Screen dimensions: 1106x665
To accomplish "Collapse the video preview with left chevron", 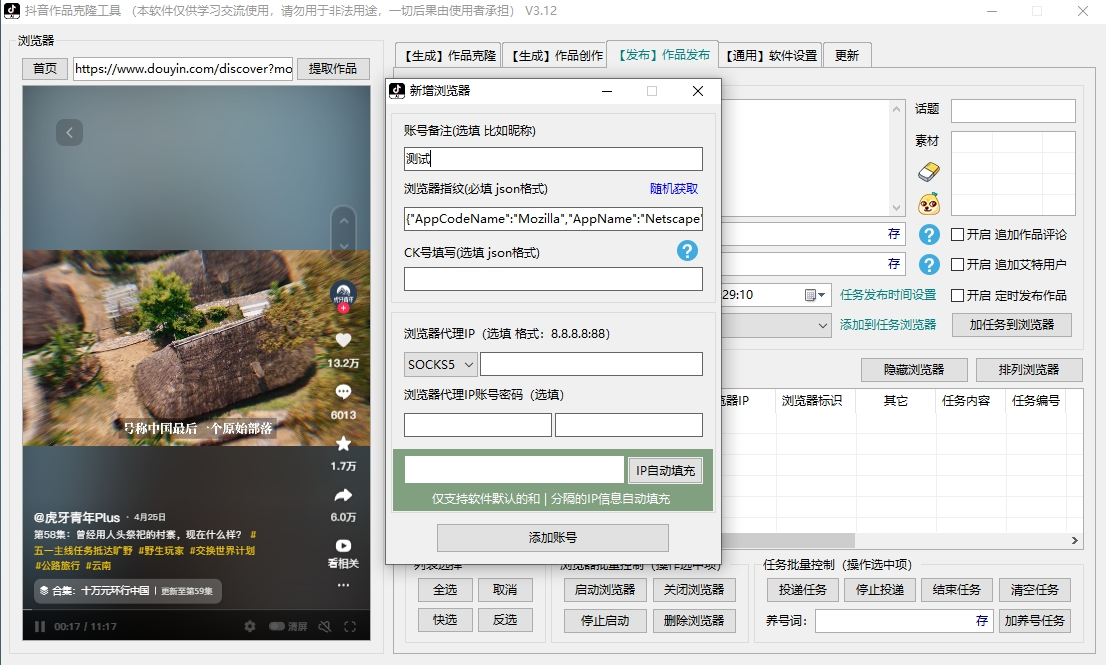I will tap(69, 131).
